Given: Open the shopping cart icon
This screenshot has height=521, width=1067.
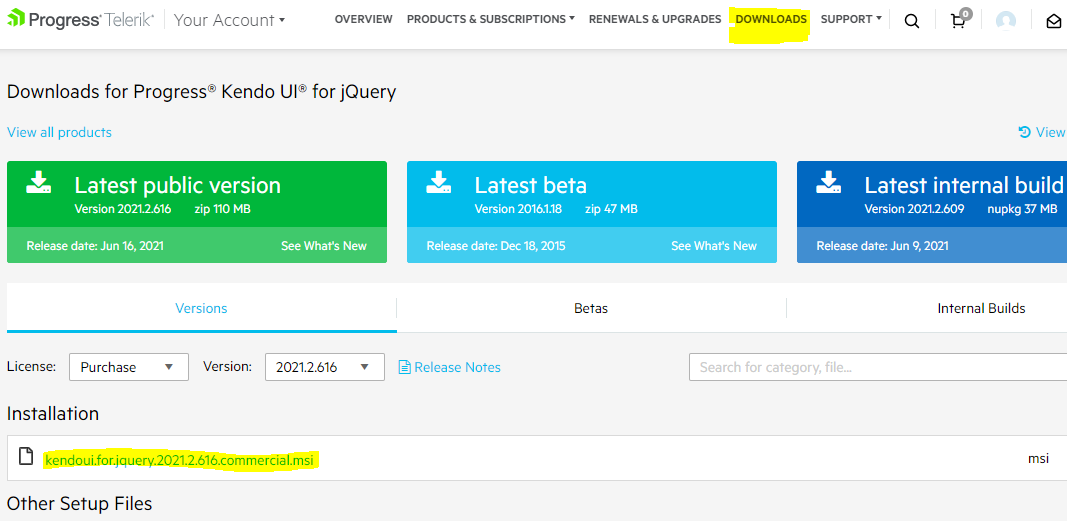Looking at the screenshot, I should tap(958, 21).
